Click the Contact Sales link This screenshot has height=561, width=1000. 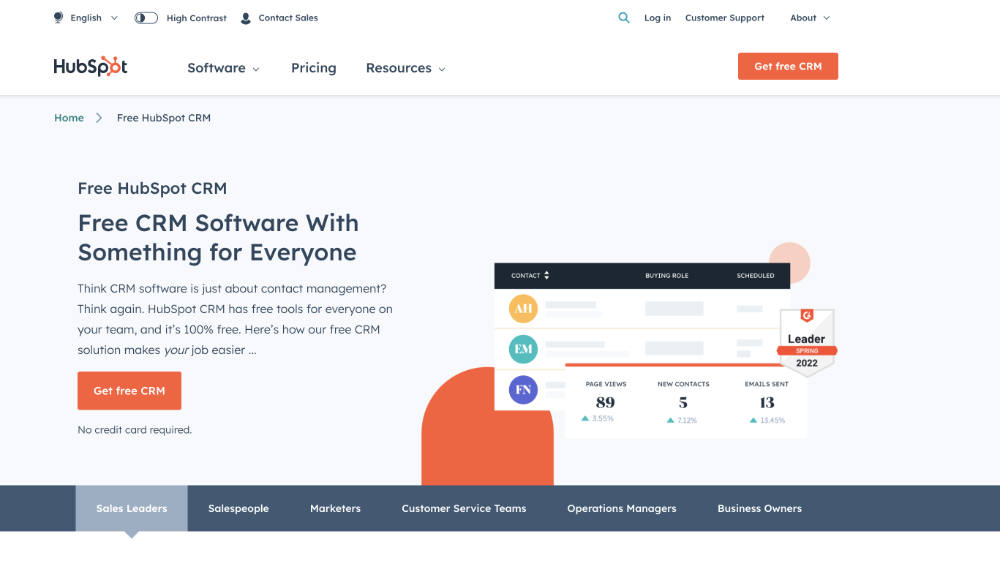click(x=288, y=18)
